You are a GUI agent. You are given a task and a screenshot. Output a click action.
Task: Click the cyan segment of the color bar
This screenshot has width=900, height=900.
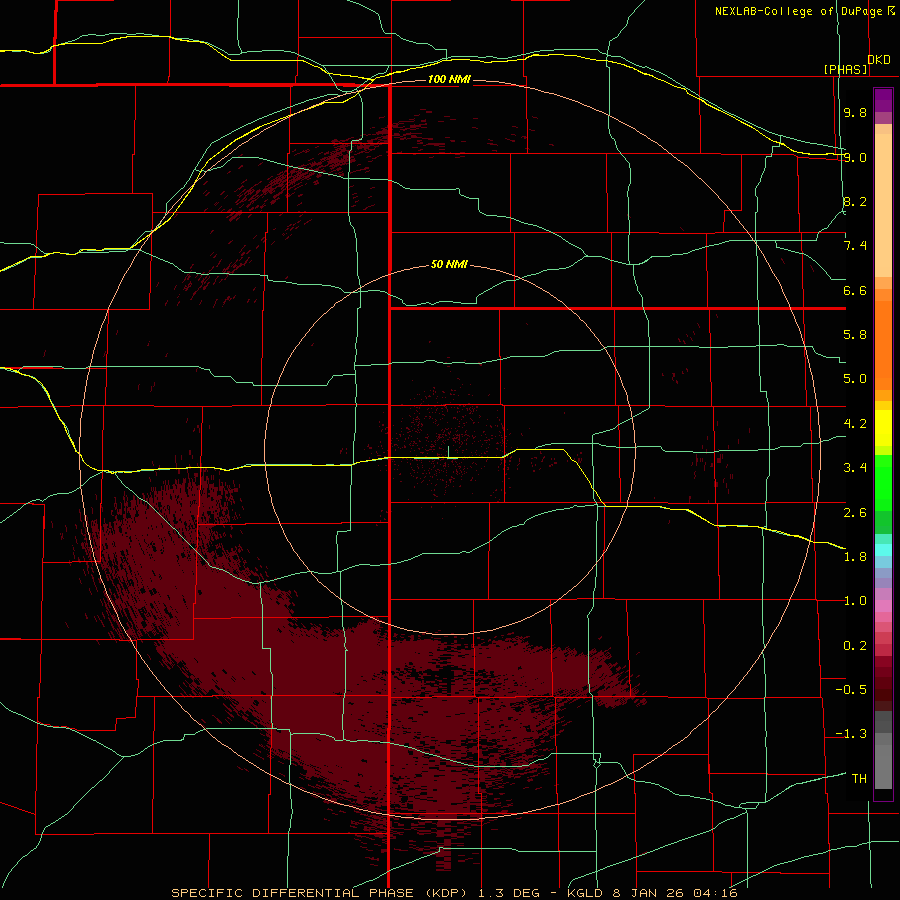coord(883,549)
